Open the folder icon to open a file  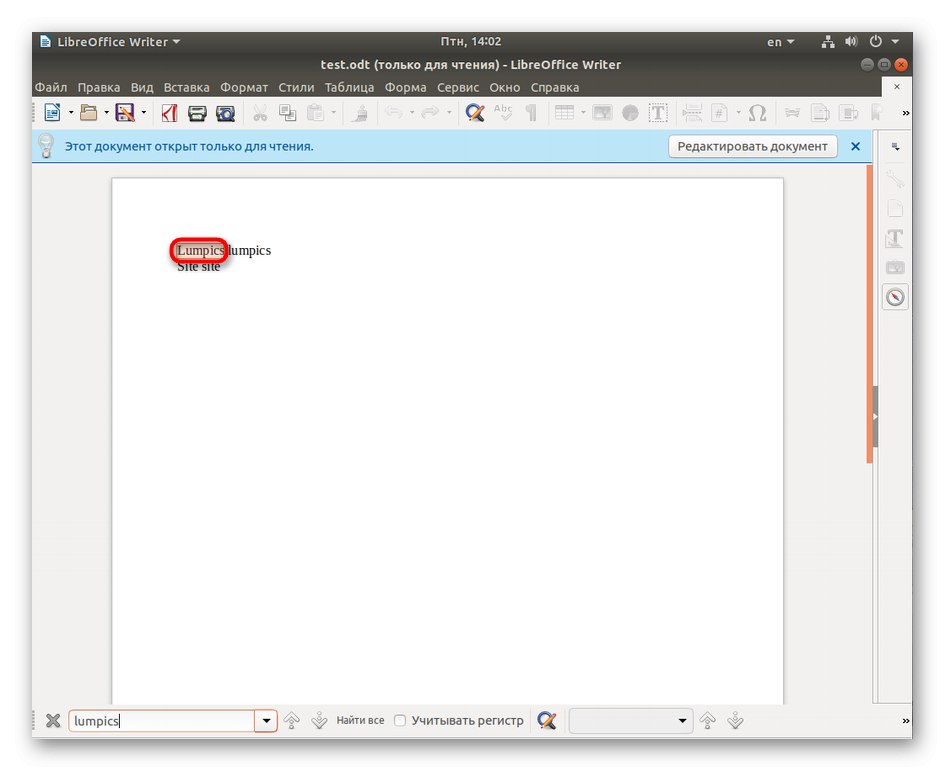[x=89, y=113]
